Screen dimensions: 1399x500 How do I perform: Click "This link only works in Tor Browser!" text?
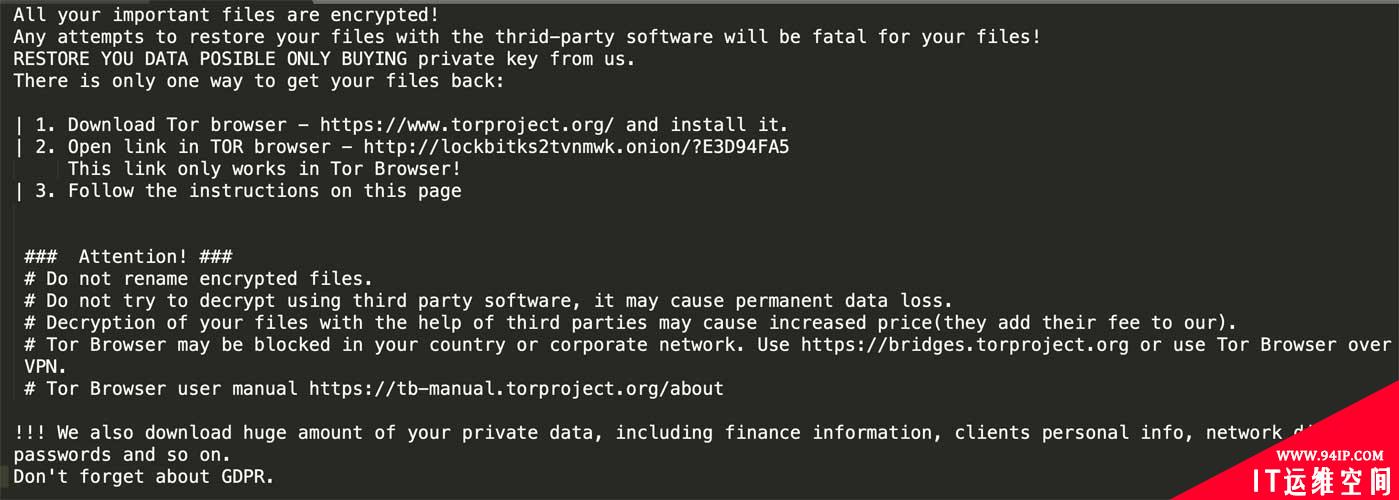click(x=264, y=169)
